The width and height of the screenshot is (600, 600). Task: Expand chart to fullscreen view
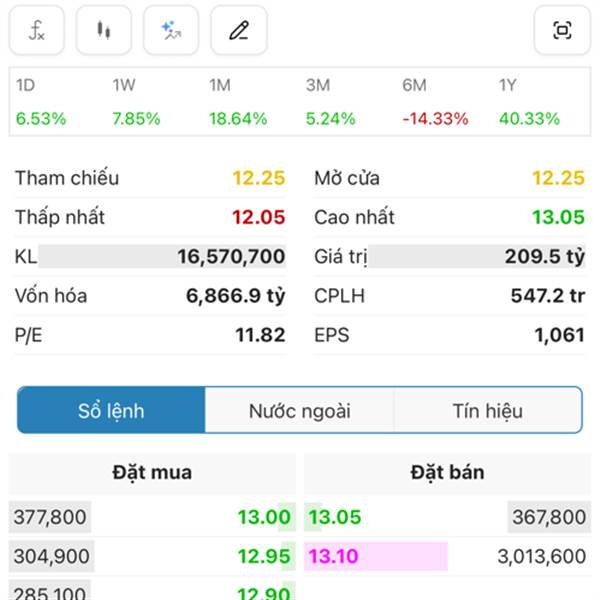click(x=562, y=31)
